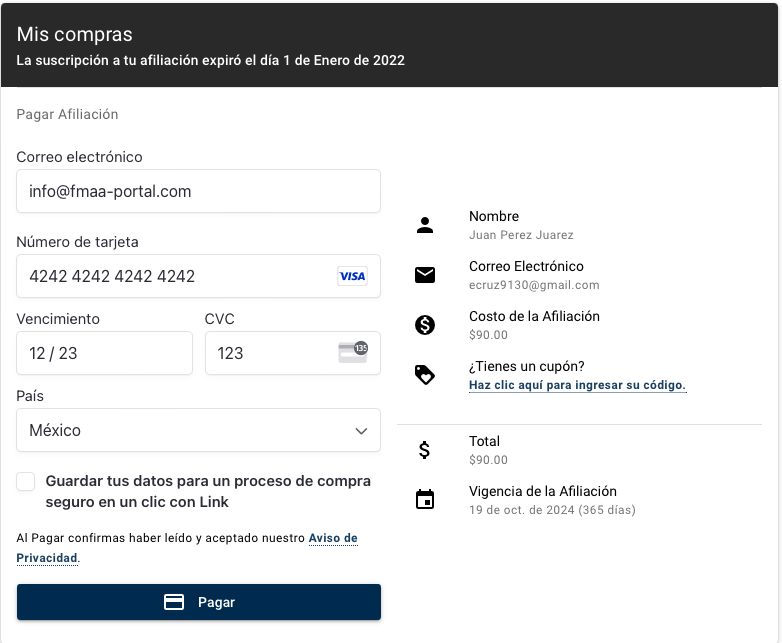Click the coupon tag icon

424,375
